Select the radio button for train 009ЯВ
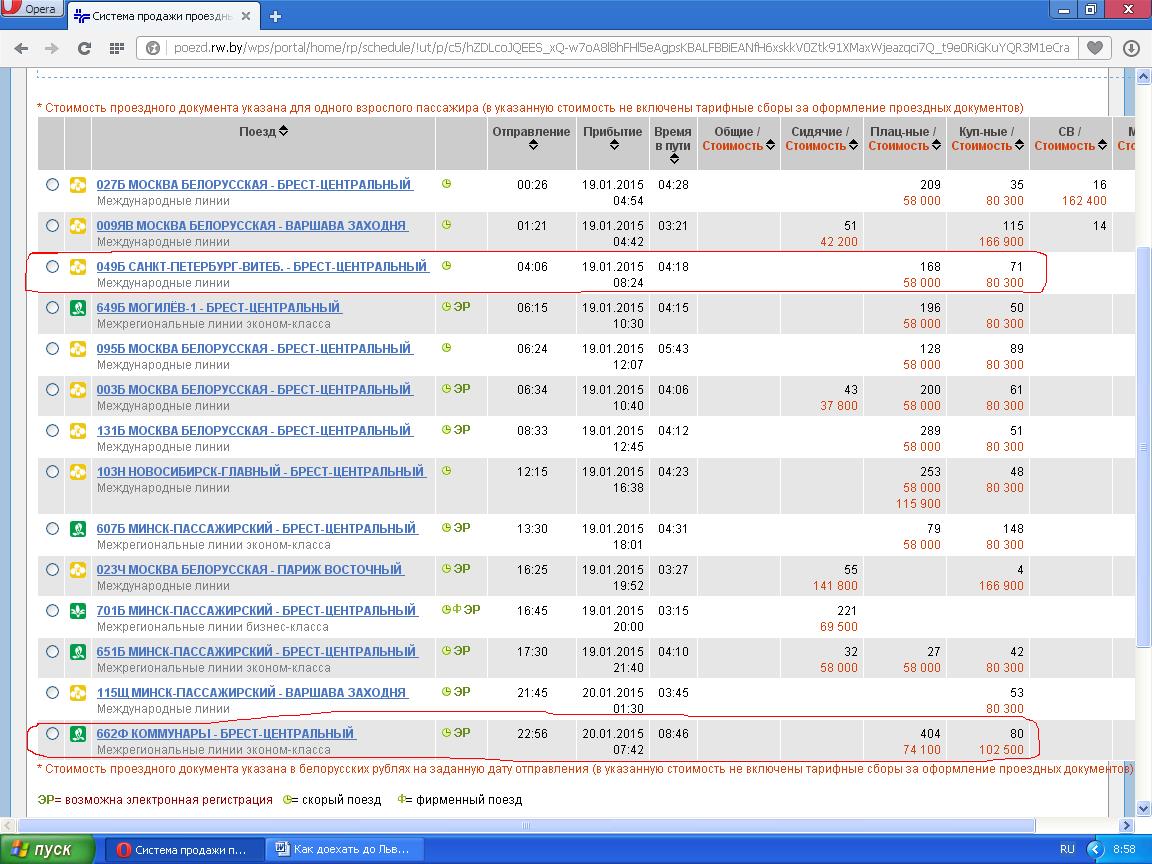The image size is (1152, 864). coord(52,226)
